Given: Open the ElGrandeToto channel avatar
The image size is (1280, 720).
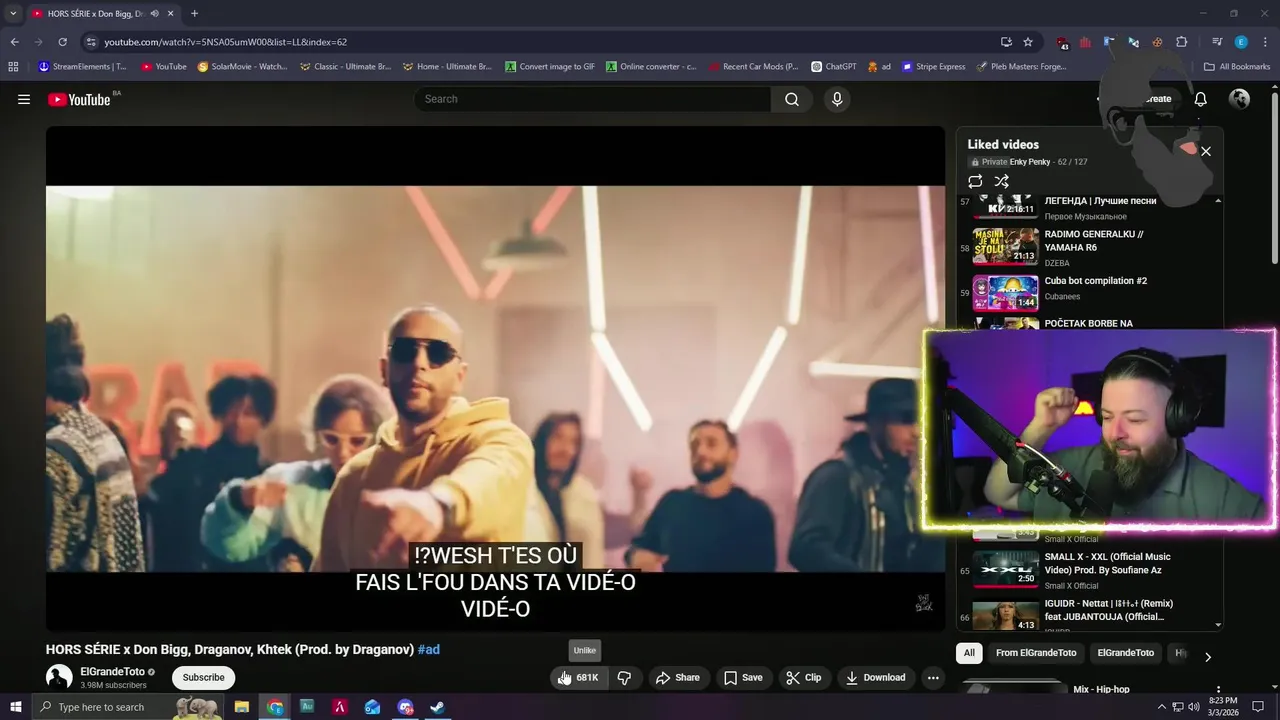Looking at the screenshot, I should point(59,678).
